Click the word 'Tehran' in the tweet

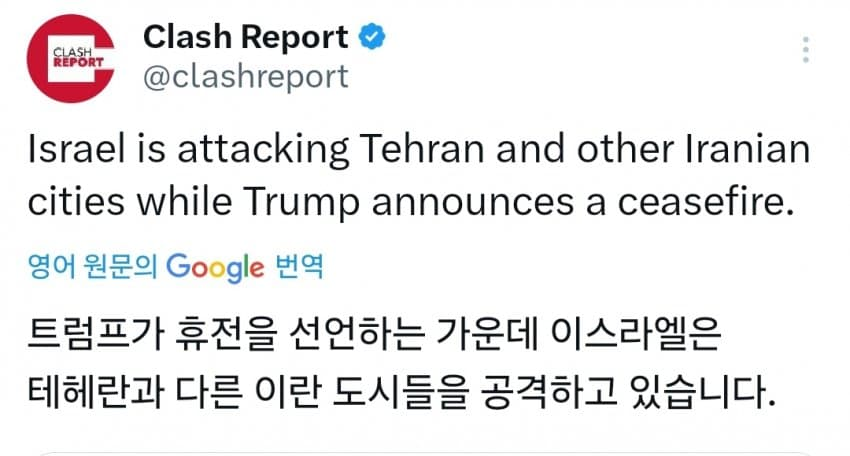[x=422, y=149]
